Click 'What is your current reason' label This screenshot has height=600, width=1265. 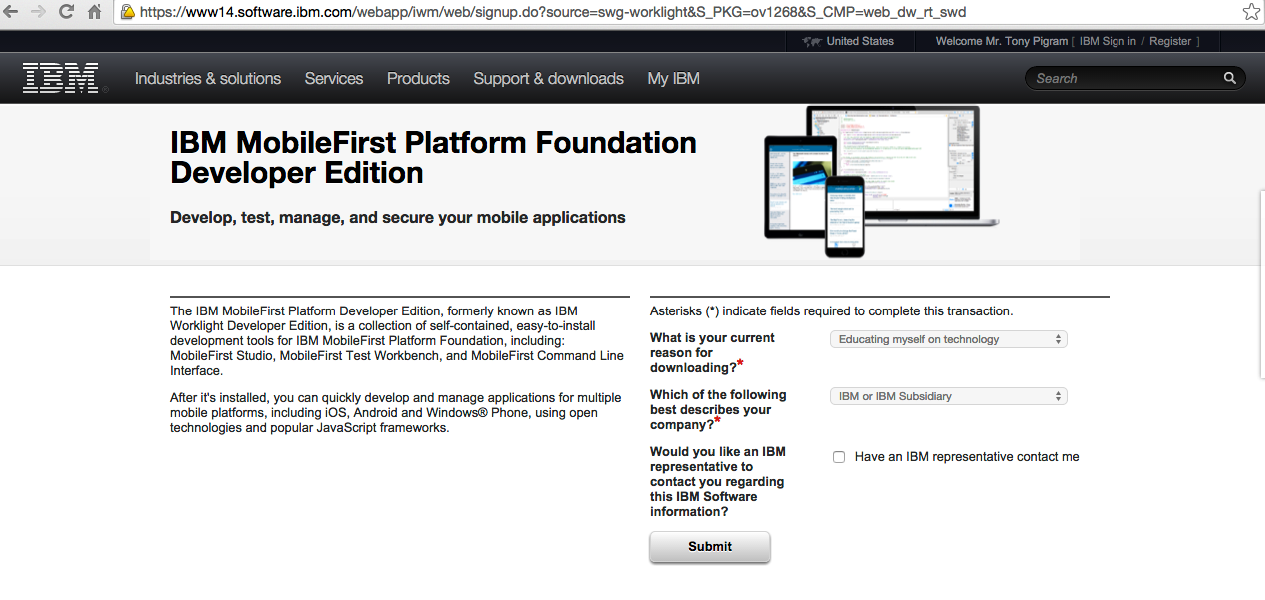712,352
